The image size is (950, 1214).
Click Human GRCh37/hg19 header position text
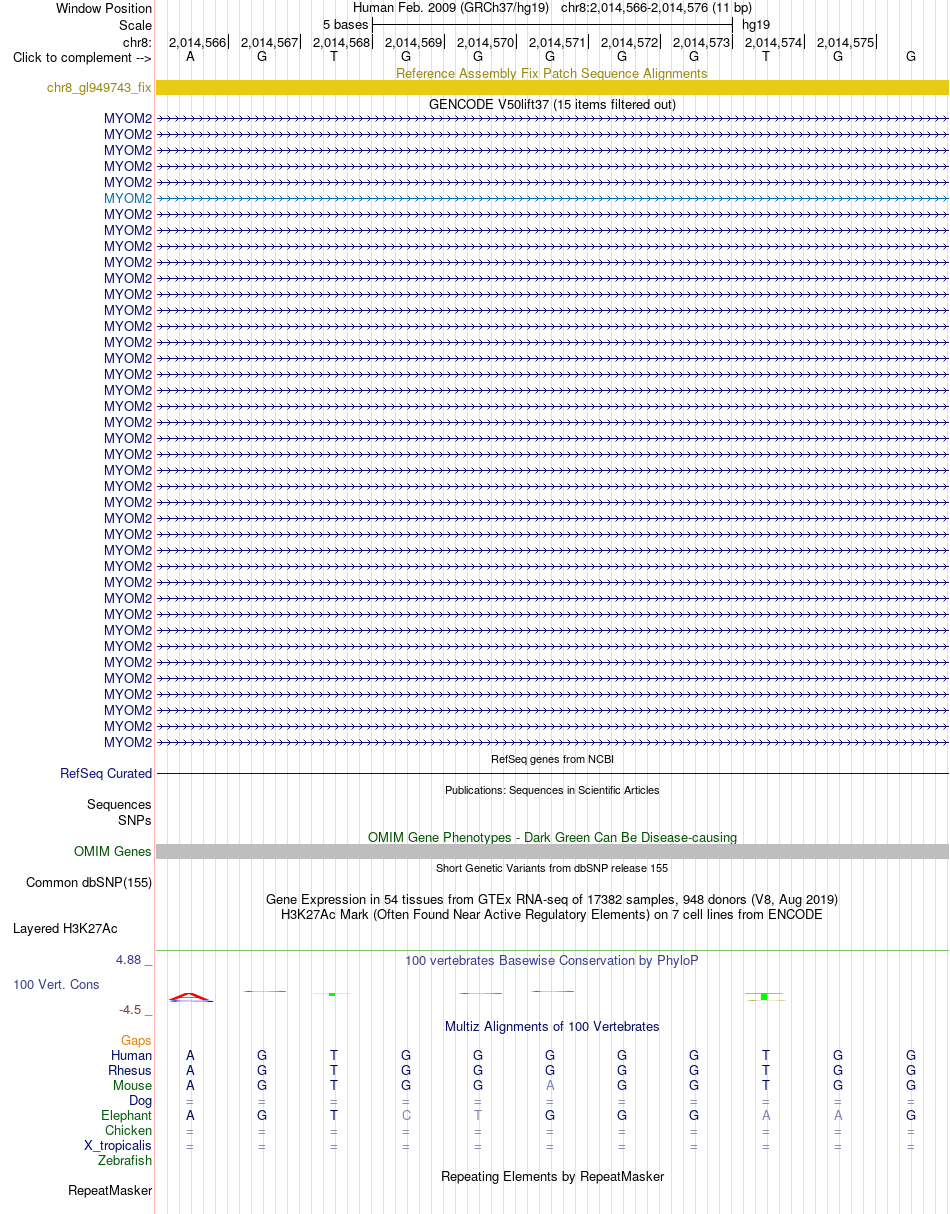coord(552,8)
